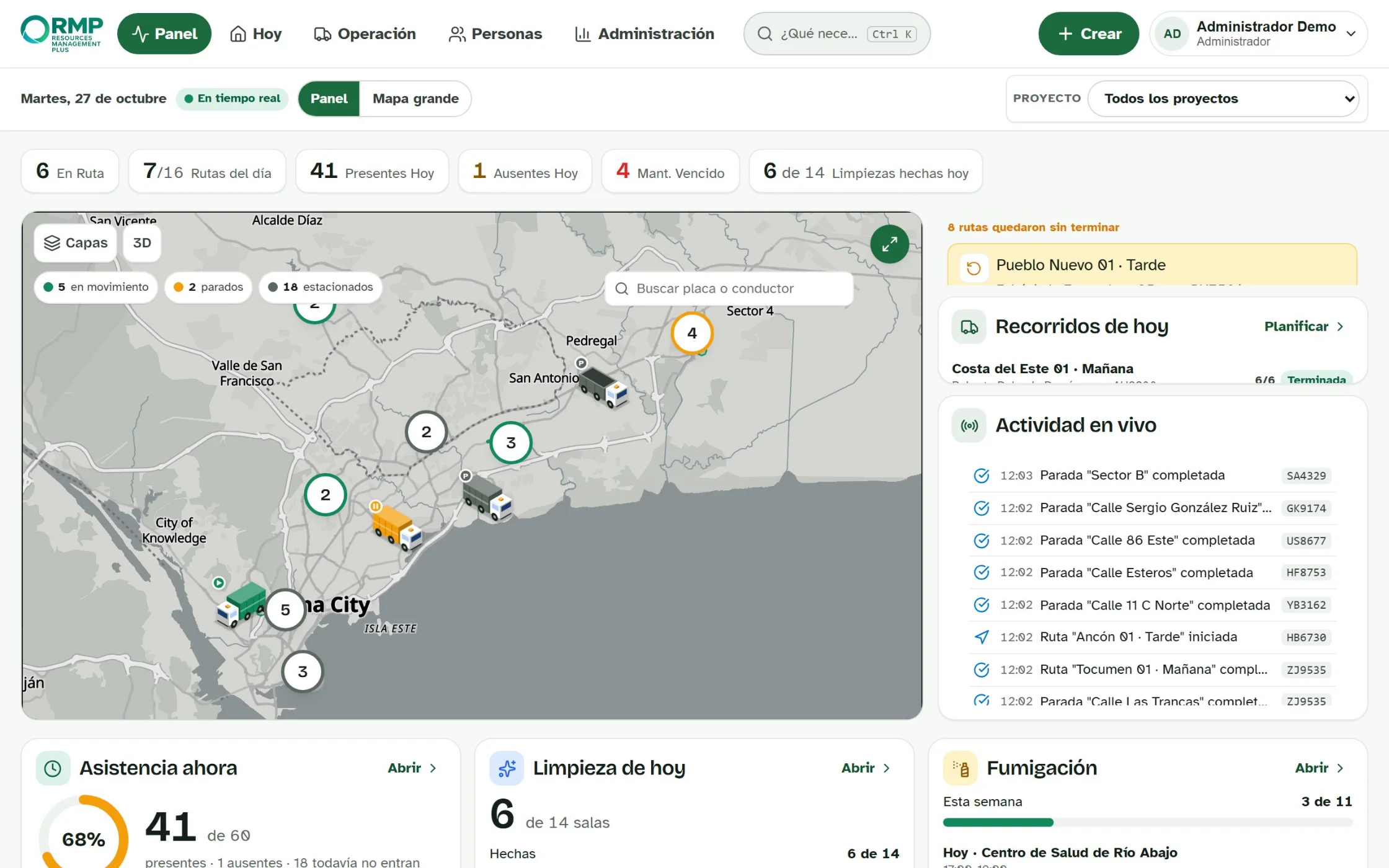
Task: Open the Administración menu
Action: click(644, 33)
